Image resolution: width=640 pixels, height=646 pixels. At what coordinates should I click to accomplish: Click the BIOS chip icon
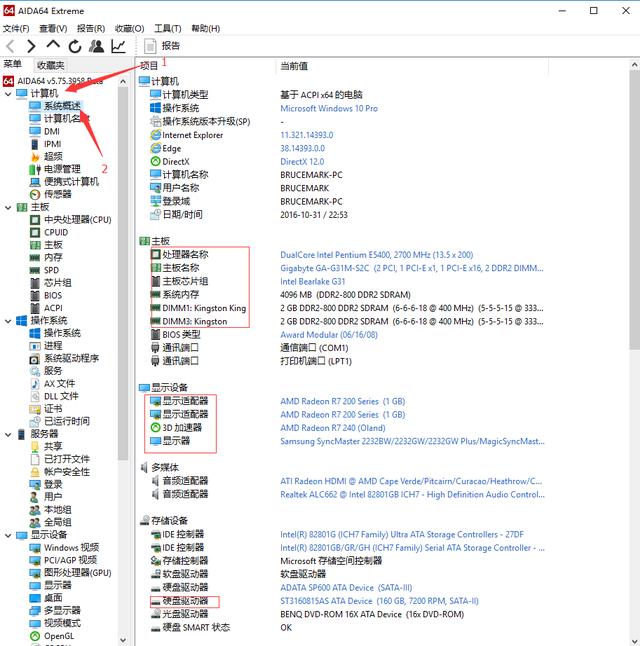click(x=35, y=296)
